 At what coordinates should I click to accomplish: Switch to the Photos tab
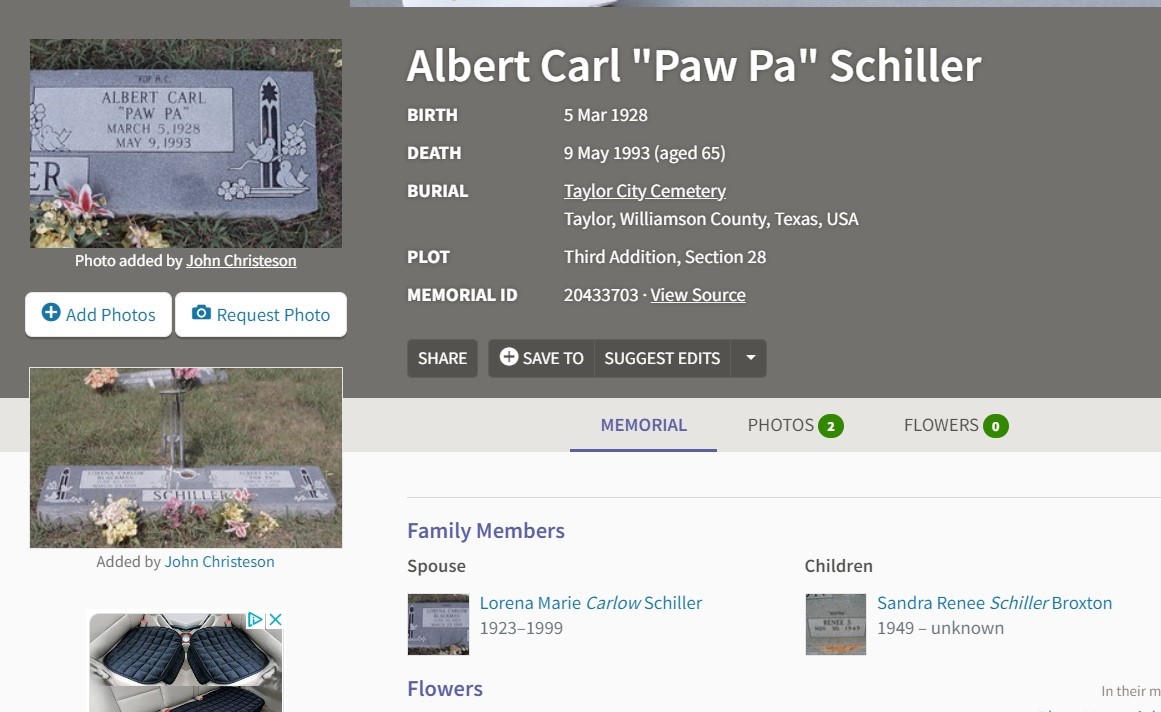(x=794, y=426)
